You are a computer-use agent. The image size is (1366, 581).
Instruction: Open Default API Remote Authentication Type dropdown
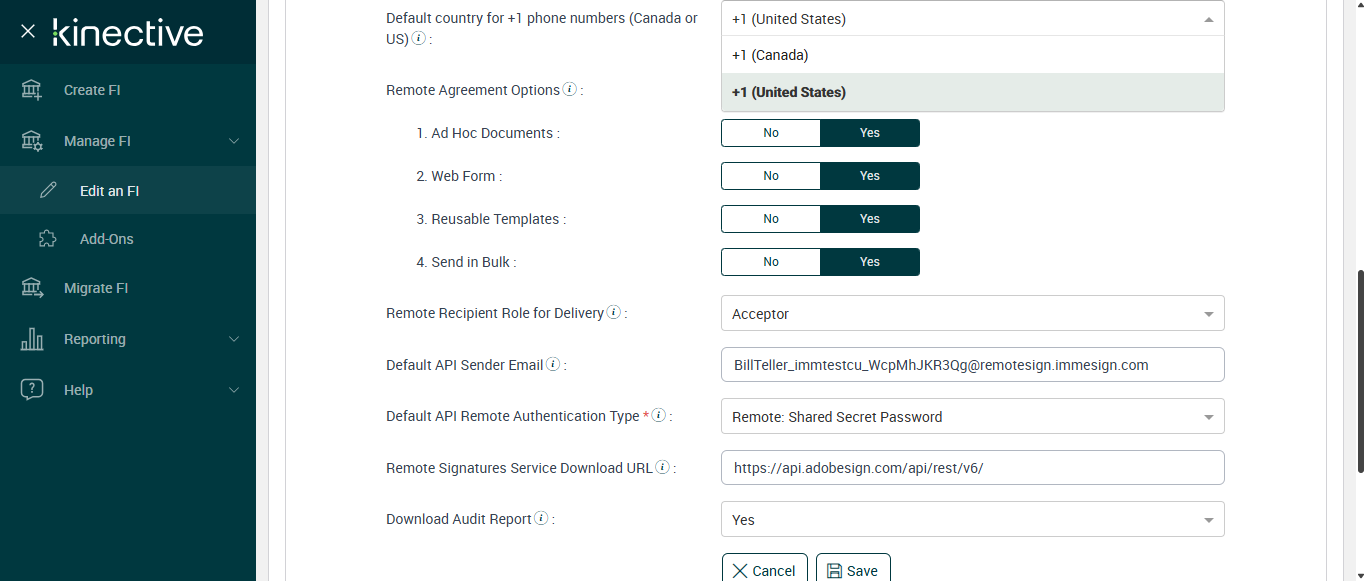(972, 417)
